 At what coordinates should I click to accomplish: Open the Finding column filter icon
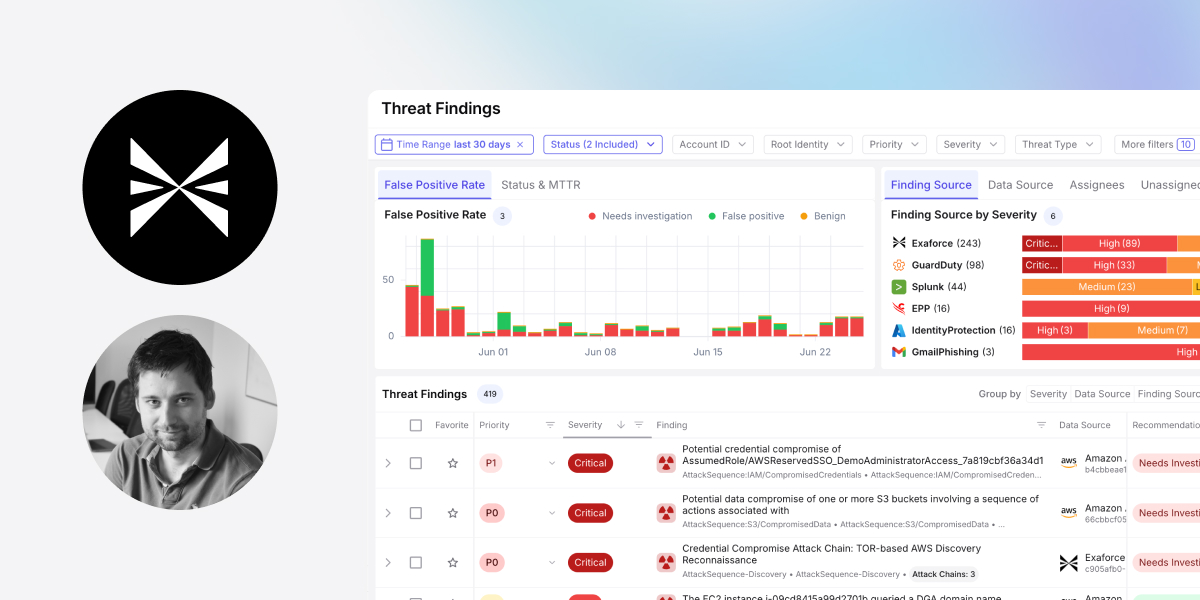pos(1041,425)
